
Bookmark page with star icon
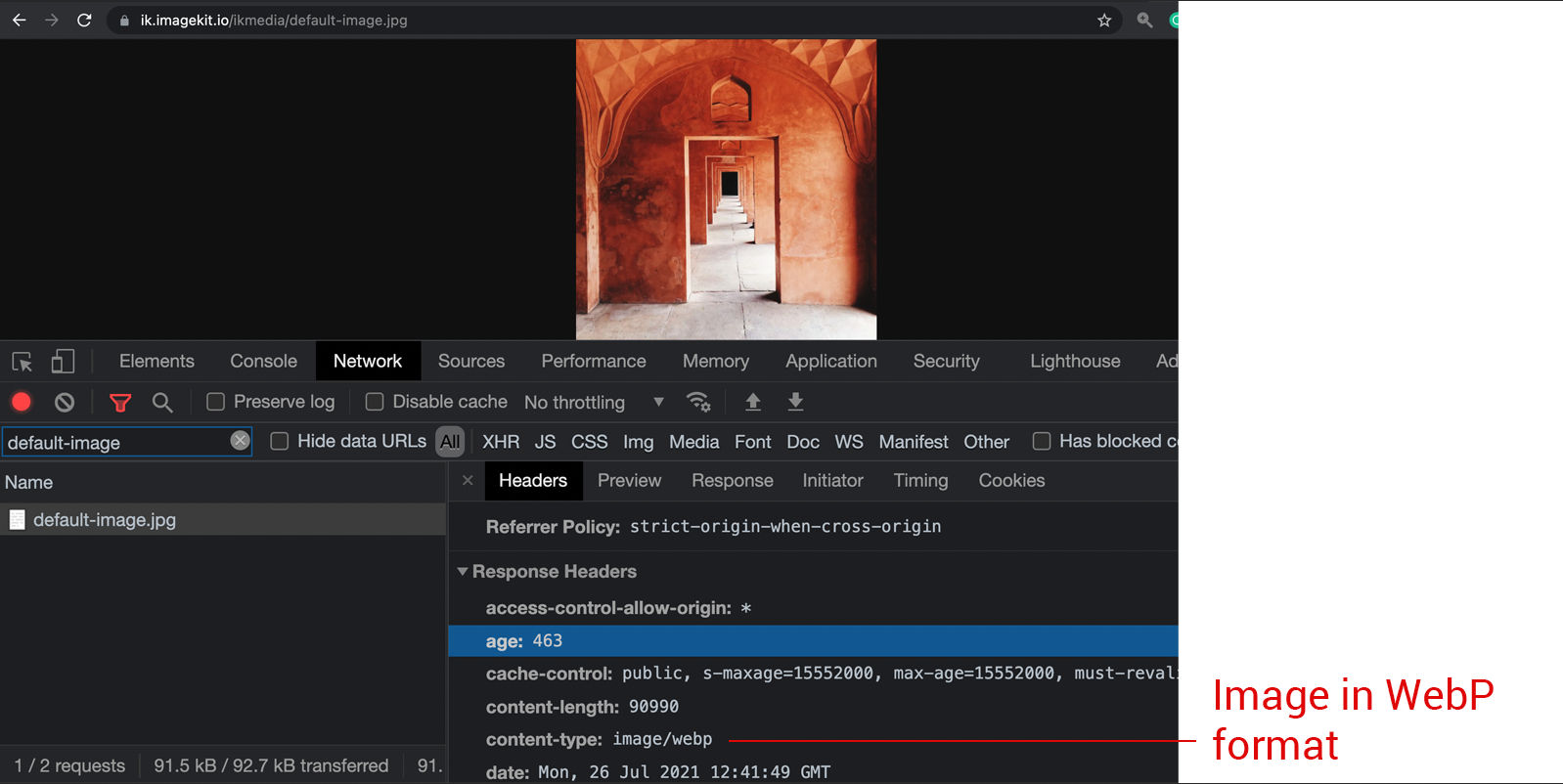1104,20
